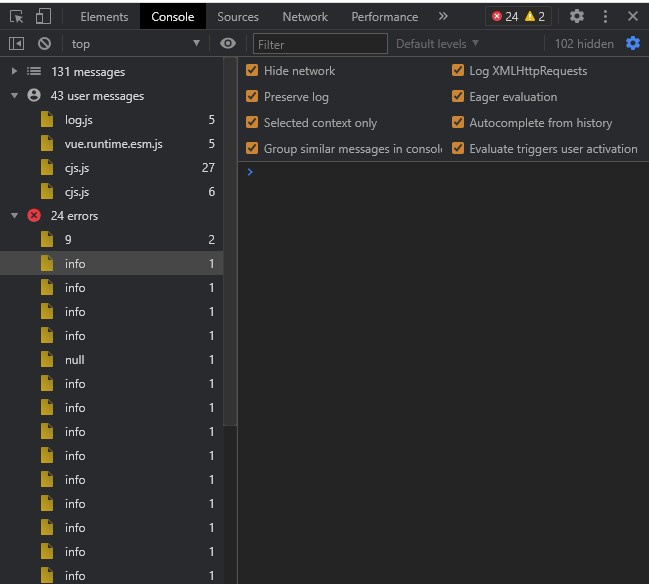The width and height of the screenshot is (649, 584).
Task: Switch to the Network tab
Action: (305, 17)
